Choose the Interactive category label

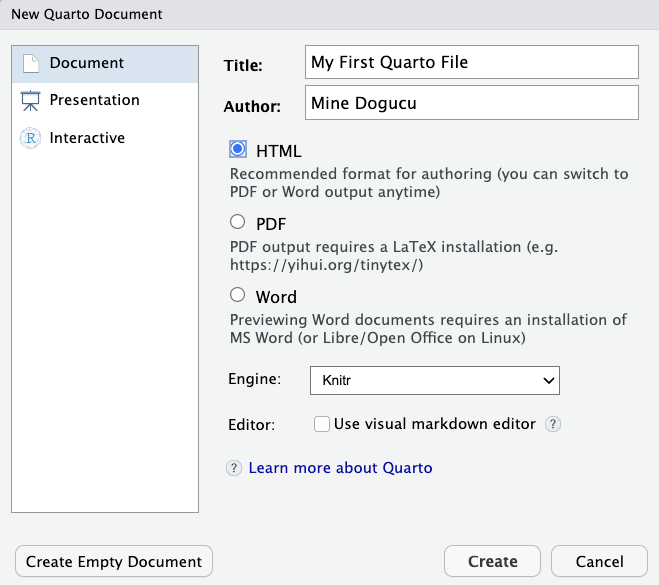point(87,138)
